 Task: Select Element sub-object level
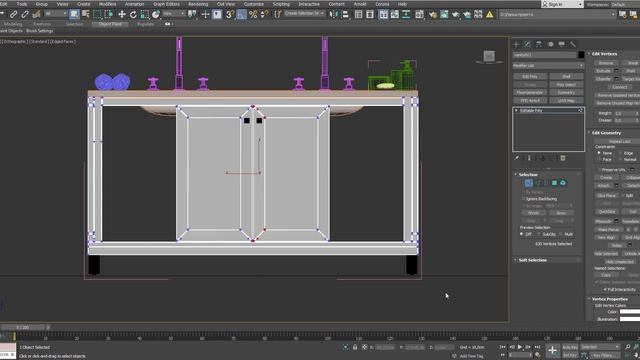pos(563,183)
